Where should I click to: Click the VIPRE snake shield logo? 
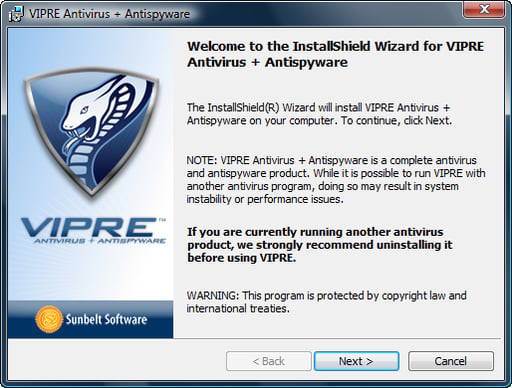tap(91, 132)
